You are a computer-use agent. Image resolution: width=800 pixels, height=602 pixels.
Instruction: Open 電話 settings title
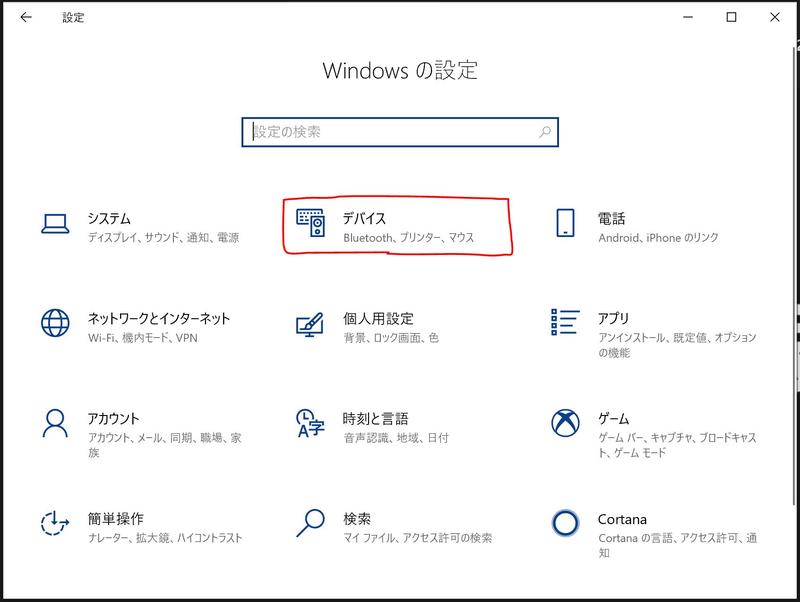pyautogui.click(x=611, y=219)
